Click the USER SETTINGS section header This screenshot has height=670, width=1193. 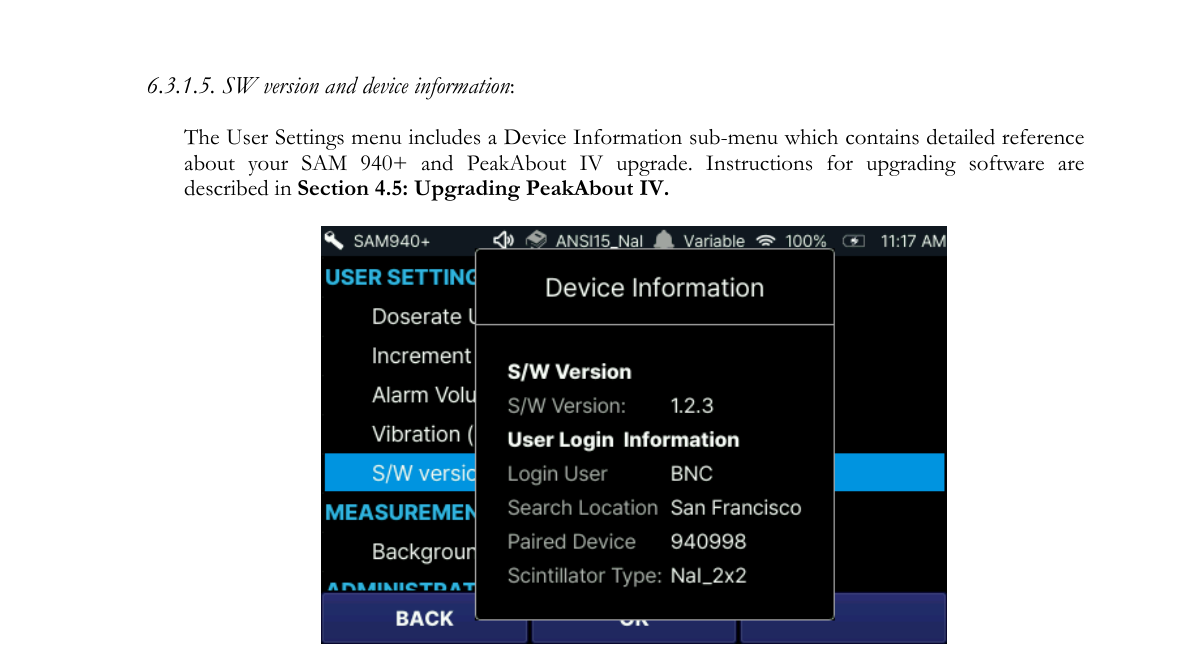click(400, 278)
